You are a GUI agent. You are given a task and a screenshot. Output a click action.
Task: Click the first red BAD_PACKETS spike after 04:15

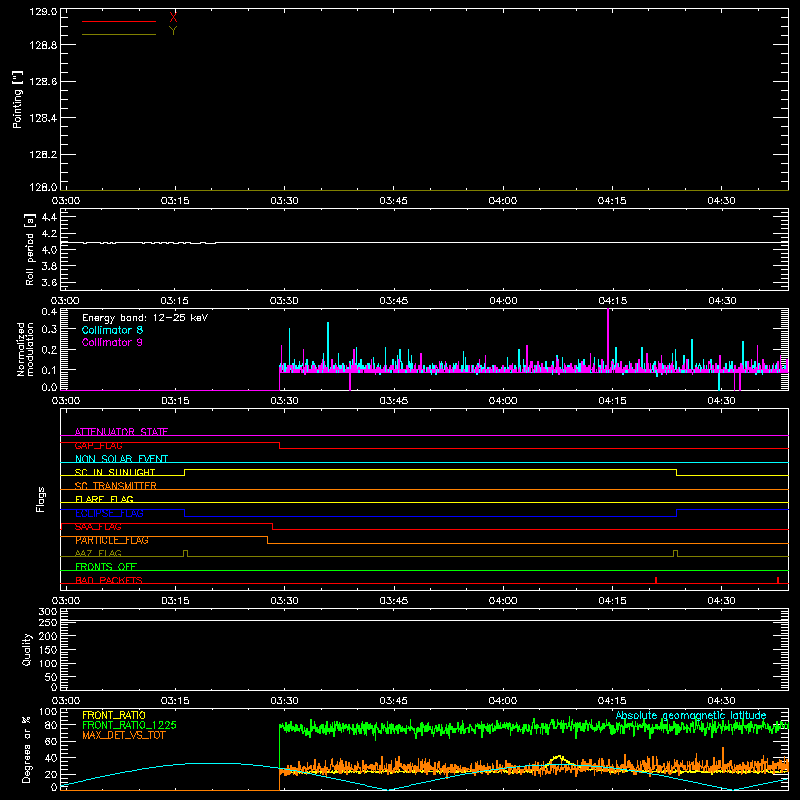point(656,580)
